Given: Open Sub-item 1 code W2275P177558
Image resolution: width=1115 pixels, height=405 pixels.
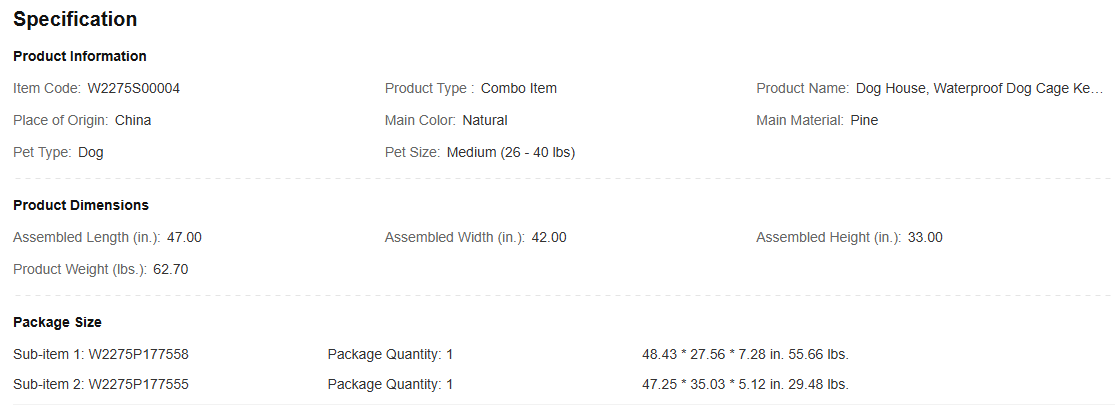Looking at the screenshot, I should (x=138, y=354).
